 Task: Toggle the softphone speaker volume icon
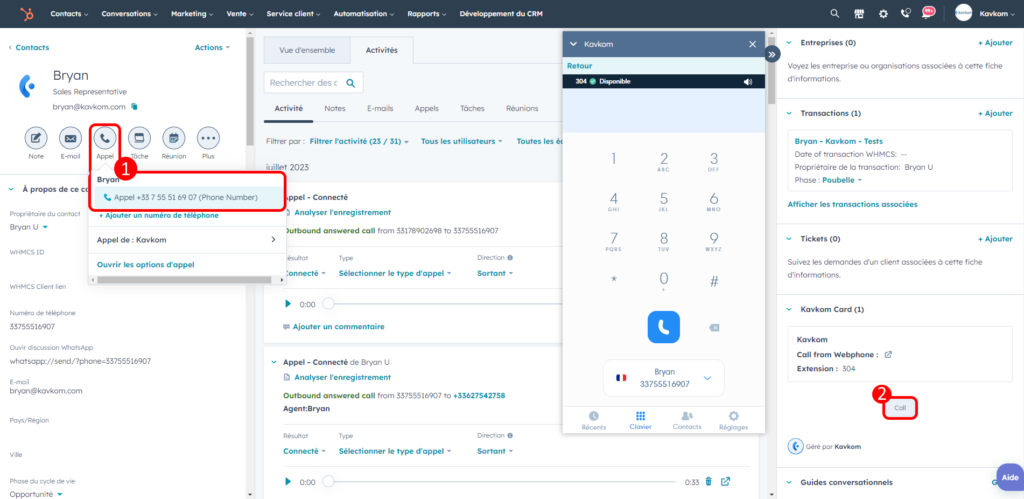point(747,81)
